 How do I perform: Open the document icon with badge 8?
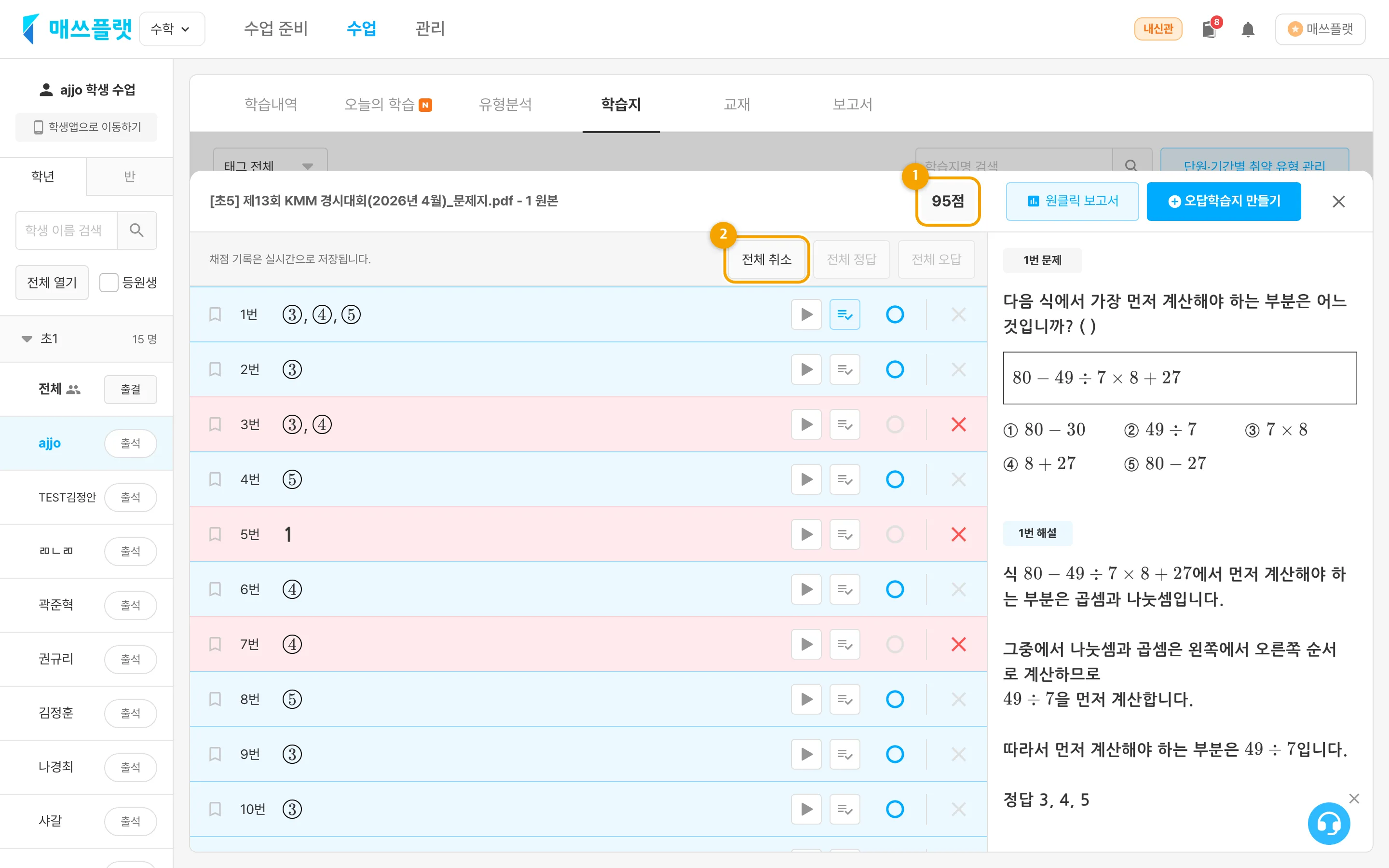pyautogui.click(x=1210, y=29)
